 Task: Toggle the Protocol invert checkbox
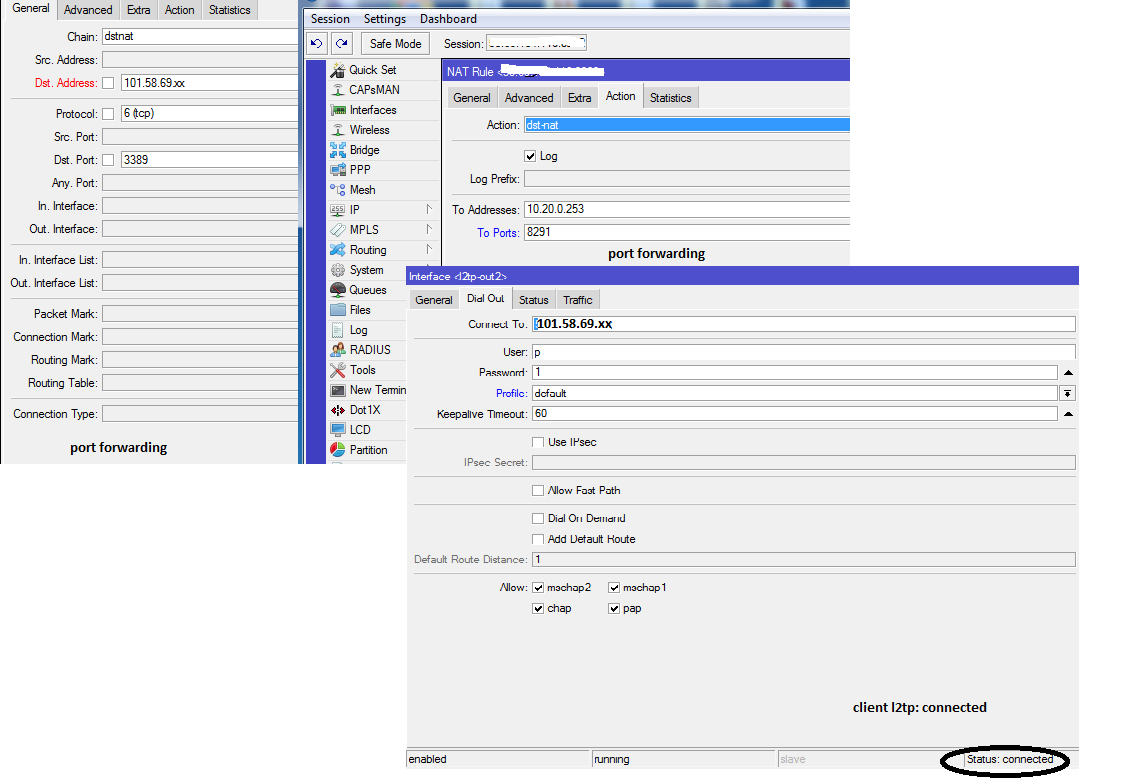108,114
